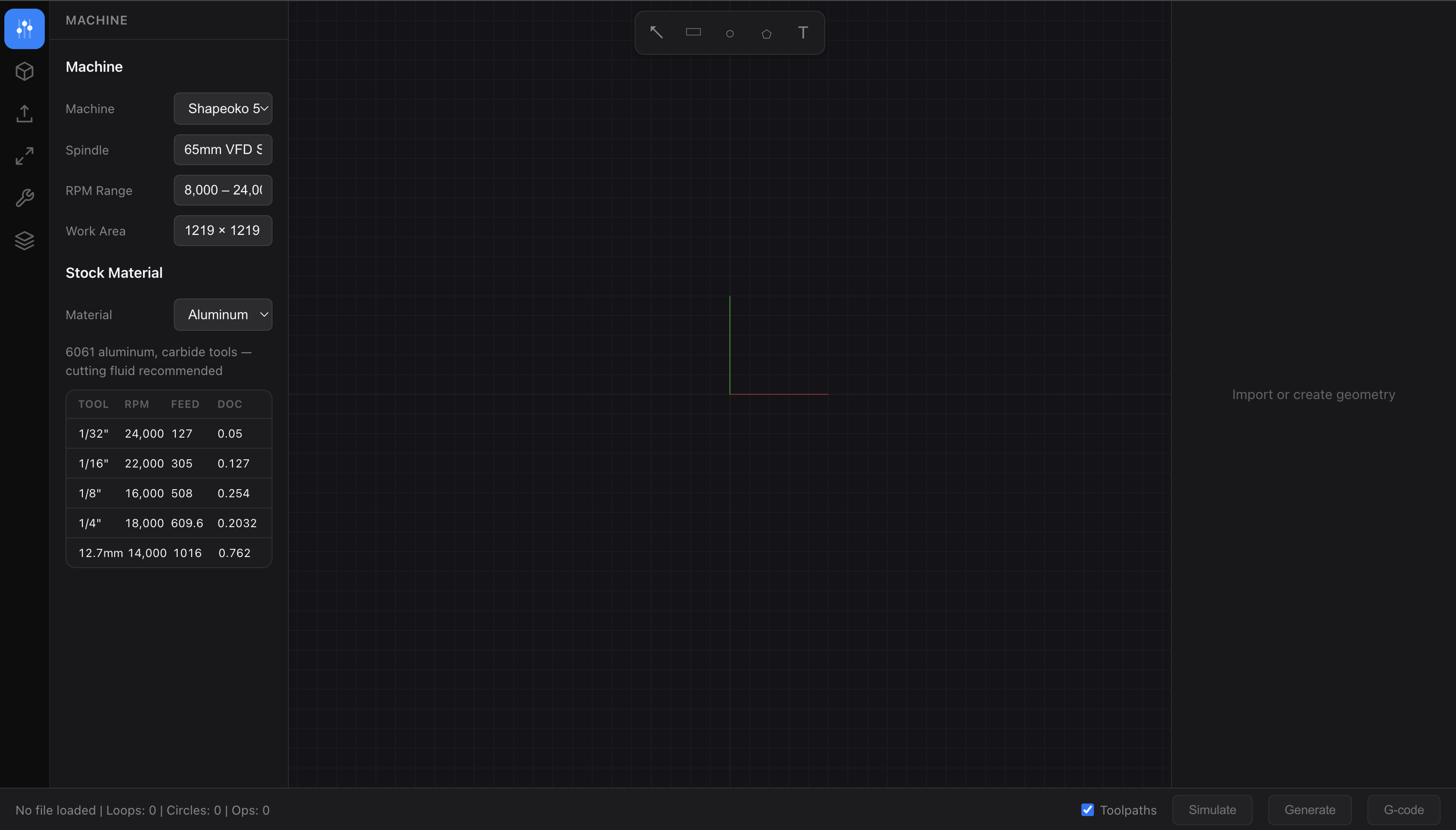Click the FEED column header
1456x830 pixels.
tap(185, 404)
